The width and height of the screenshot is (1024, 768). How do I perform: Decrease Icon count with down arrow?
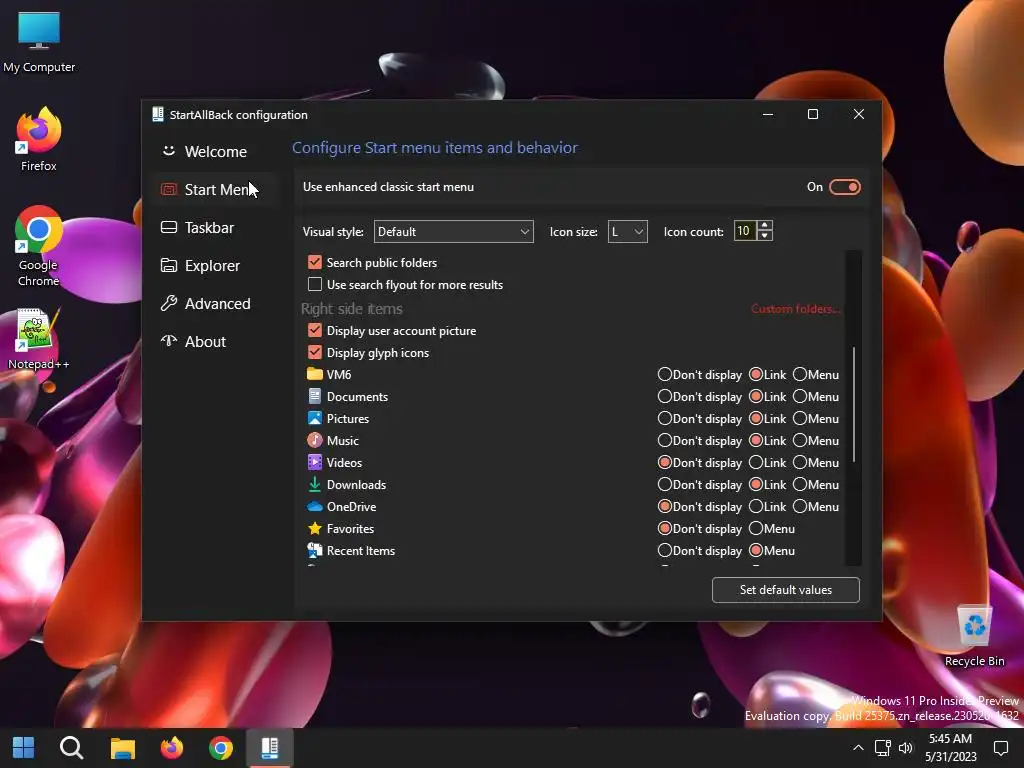pyautogui.click(x=765, y=236)
